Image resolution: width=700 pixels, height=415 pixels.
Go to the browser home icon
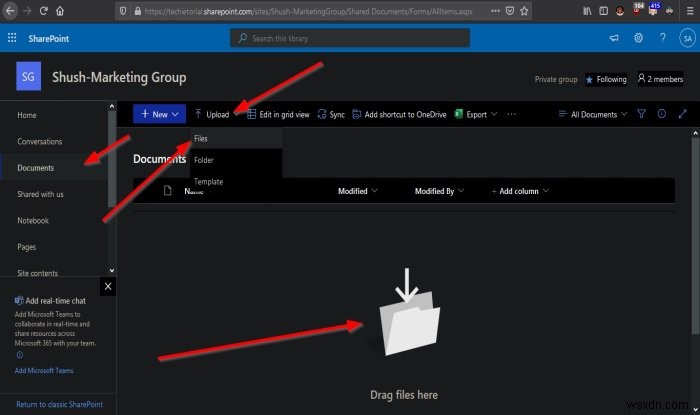click(x=60, y=11)
